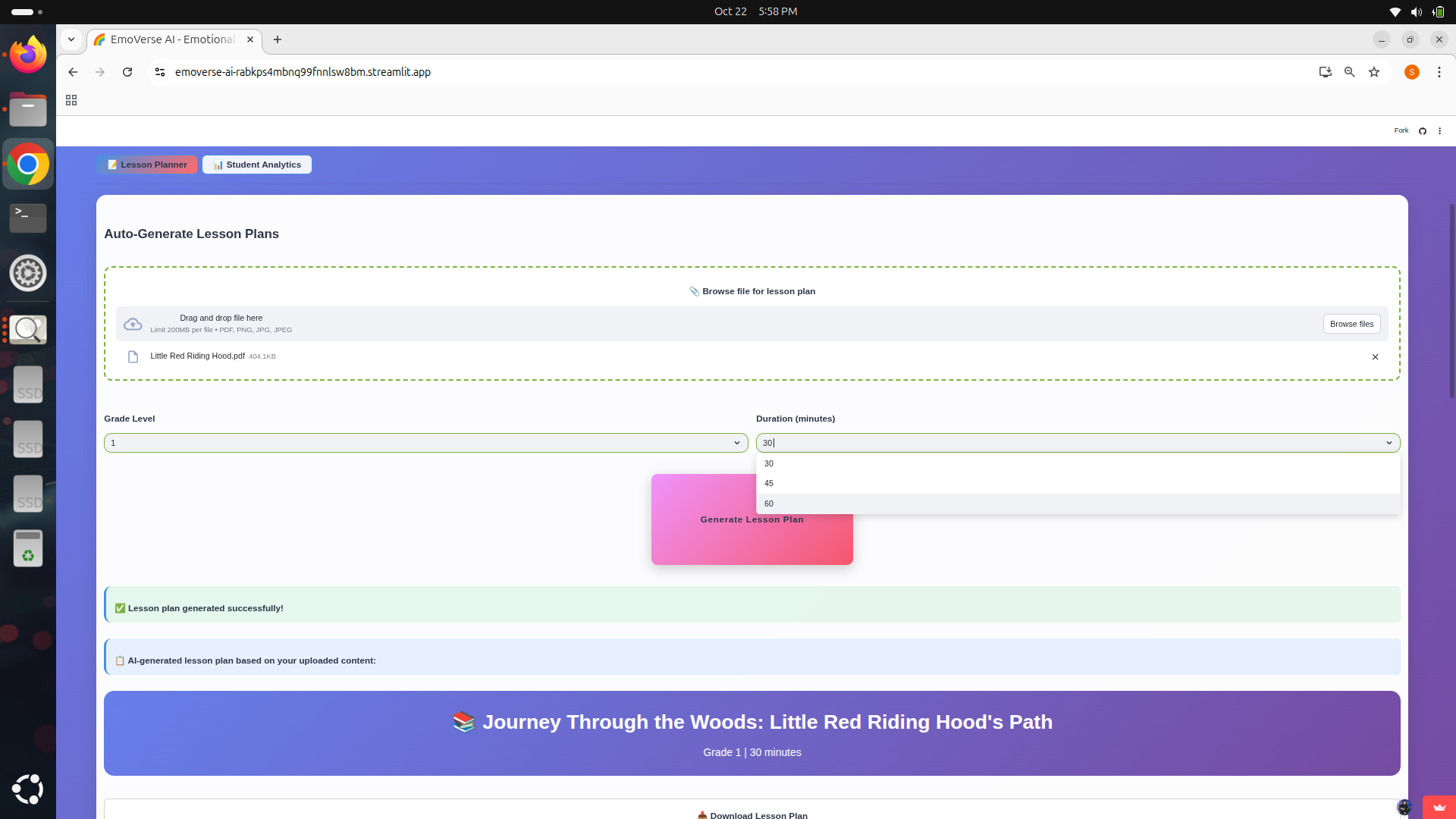Remove the Little Red Riding Hood.pdf file
This screenshot has width=1456, height=819.
point(1375,357)
